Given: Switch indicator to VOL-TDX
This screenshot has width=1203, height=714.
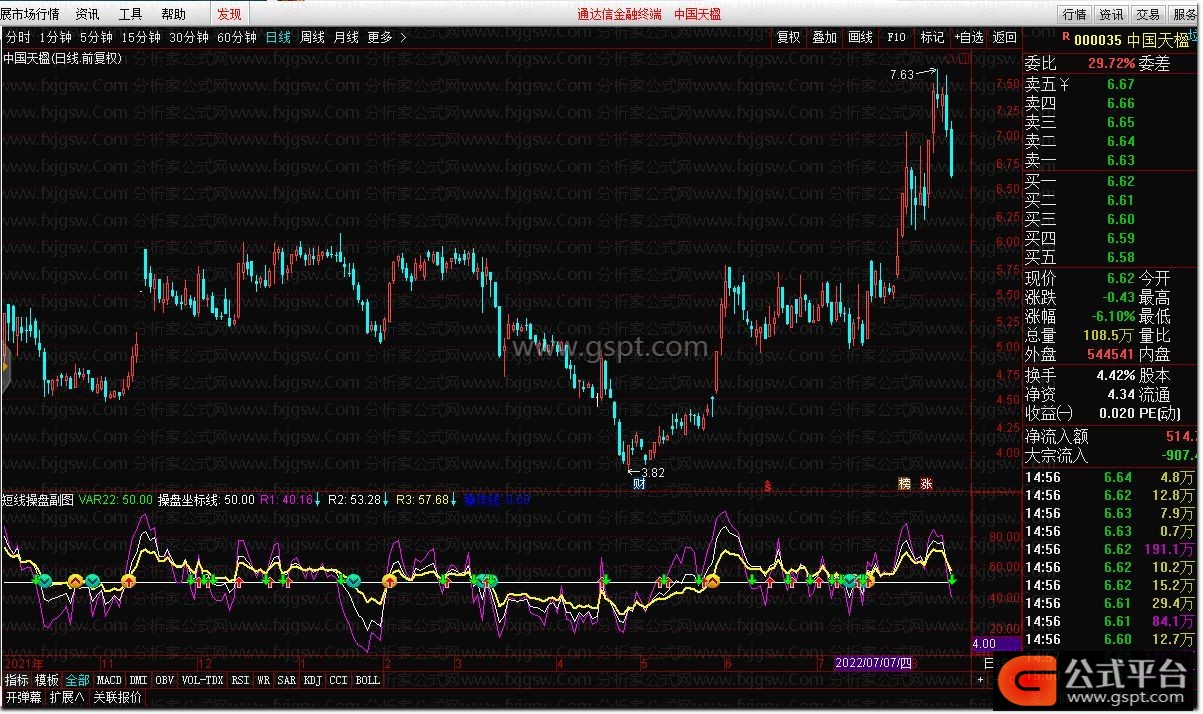Looking at the screenshot, I should (202, 680).
